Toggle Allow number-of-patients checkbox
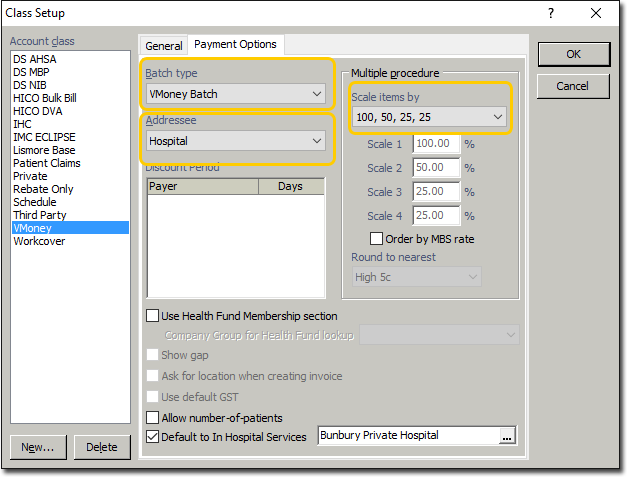Image resolution: width=627 pixels, height=477 pixels. 153,417
